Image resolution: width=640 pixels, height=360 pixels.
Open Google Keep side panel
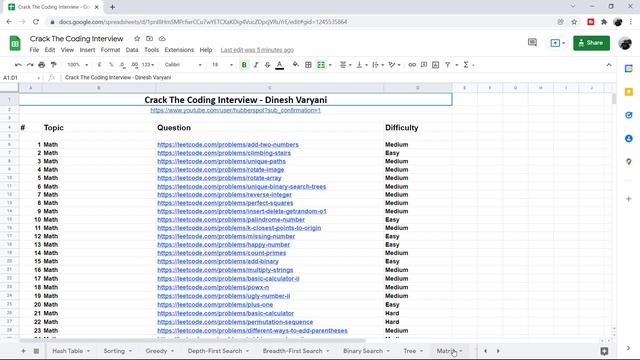click(629, 92)
